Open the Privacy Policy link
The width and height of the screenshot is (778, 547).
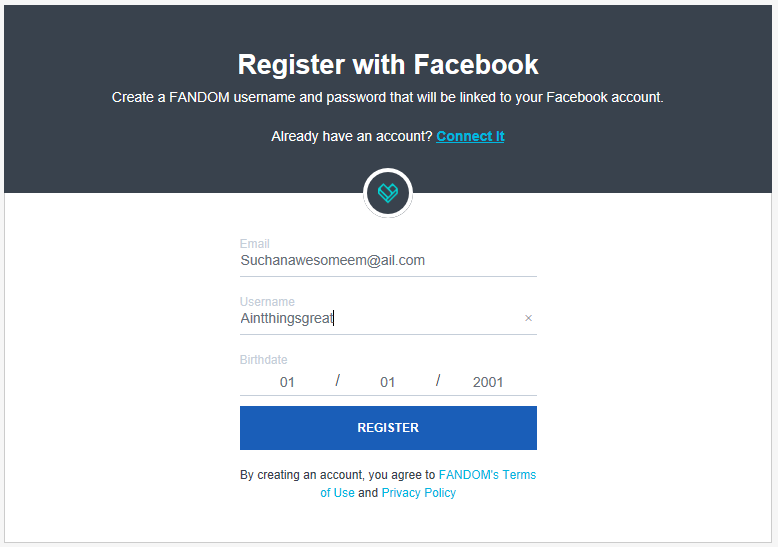418,493
